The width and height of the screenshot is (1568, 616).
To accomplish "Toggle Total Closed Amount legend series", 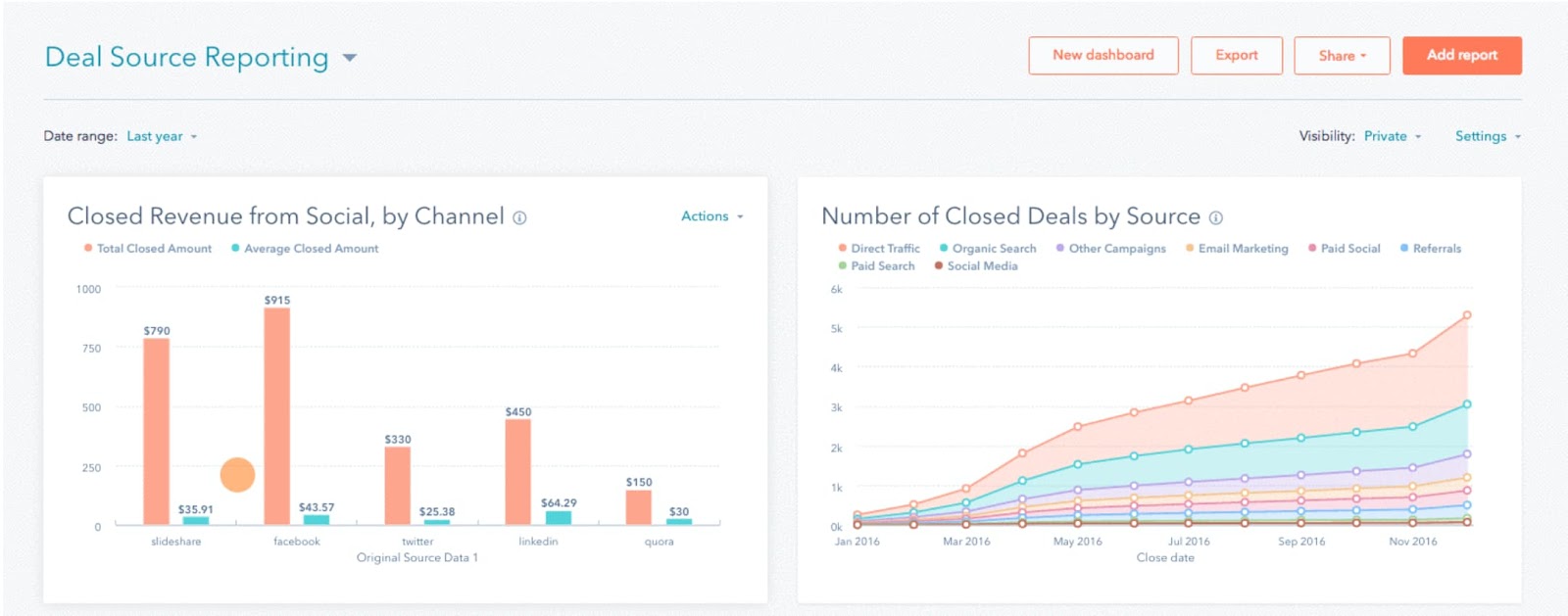I will 154,249.
